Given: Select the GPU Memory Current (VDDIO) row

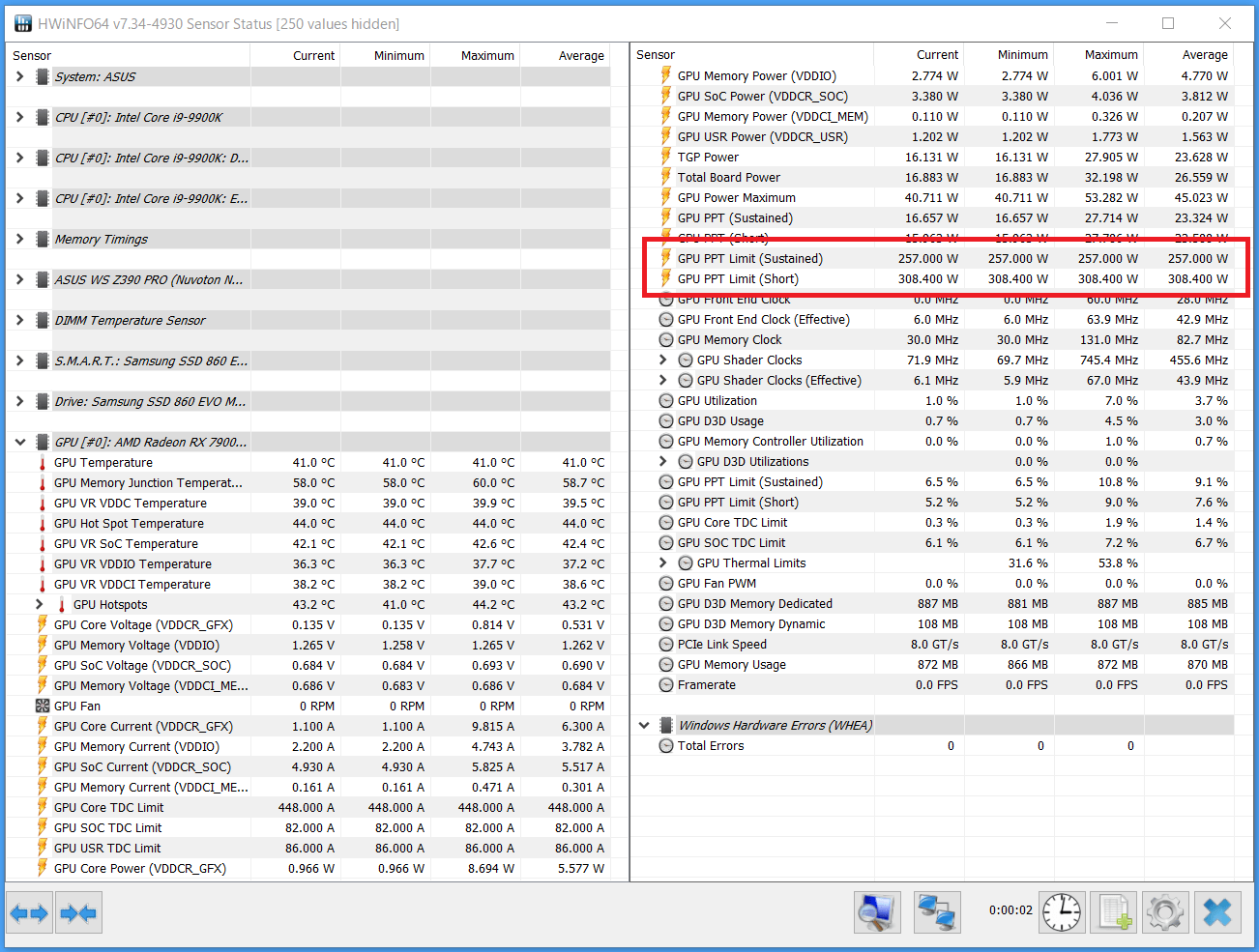Looking at the screenshot, I should [309, 746].
